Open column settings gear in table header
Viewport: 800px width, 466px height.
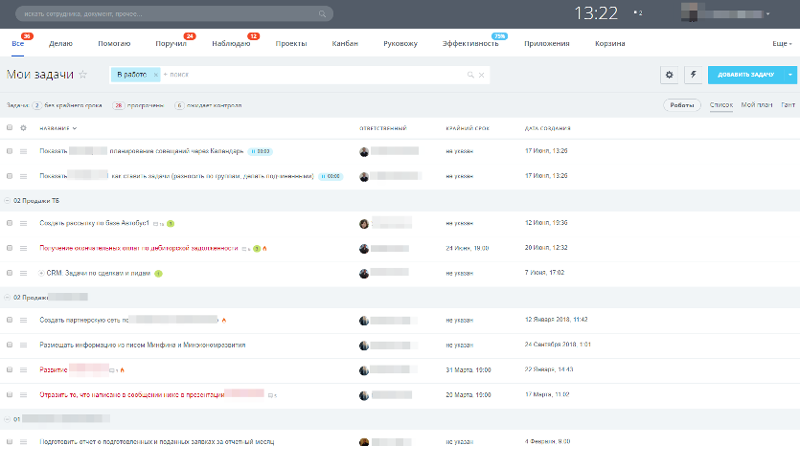click(23, 128)
